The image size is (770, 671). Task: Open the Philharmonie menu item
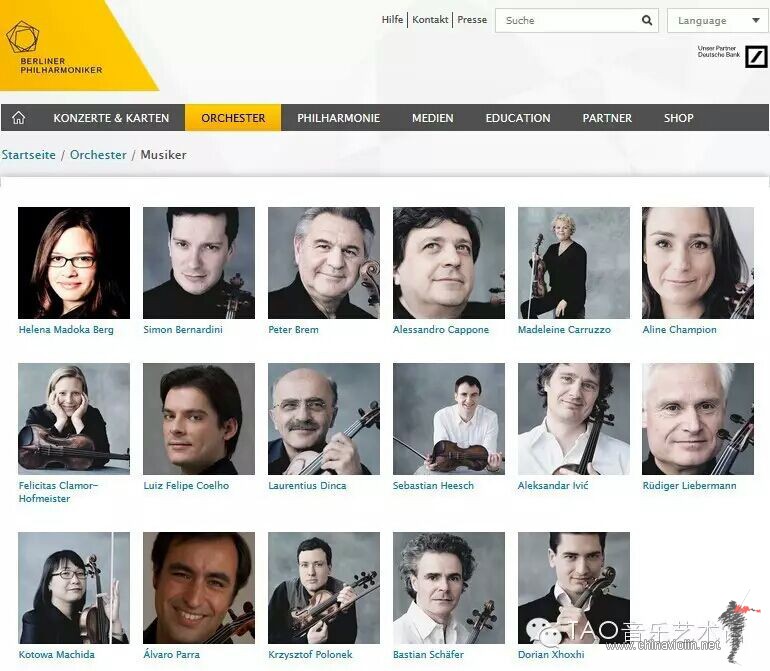[x=338, y=118]
